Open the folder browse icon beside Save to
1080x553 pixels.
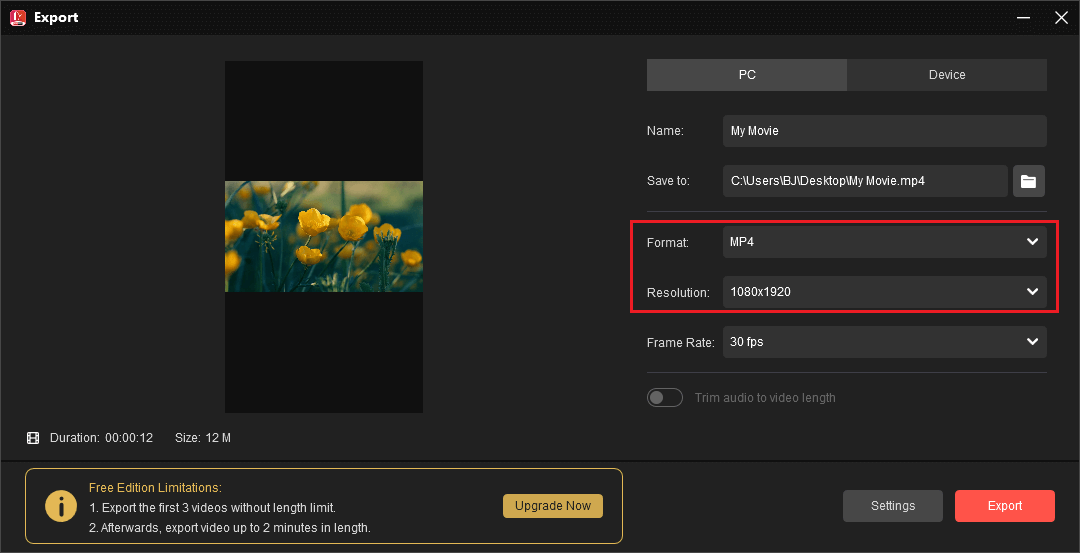pos(1028,181)
